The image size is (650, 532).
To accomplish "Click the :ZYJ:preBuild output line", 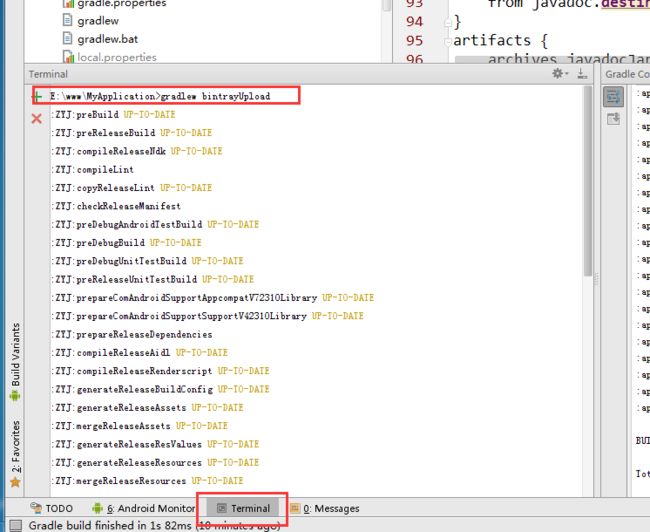I will click(113, 114).
